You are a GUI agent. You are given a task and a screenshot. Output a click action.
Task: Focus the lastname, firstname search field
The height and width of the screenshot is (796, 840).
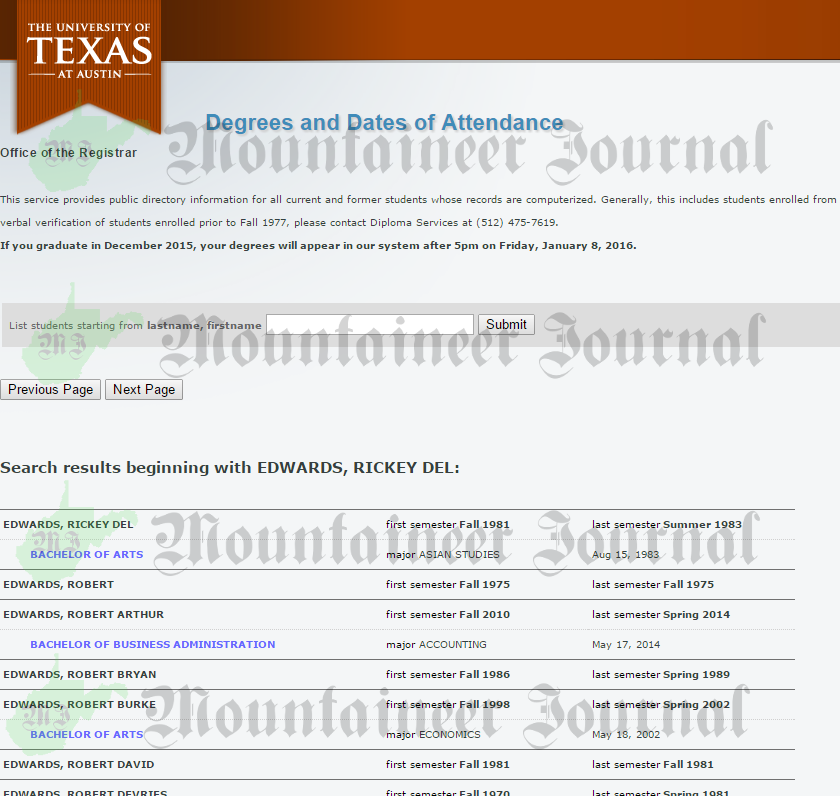point(370,325)
